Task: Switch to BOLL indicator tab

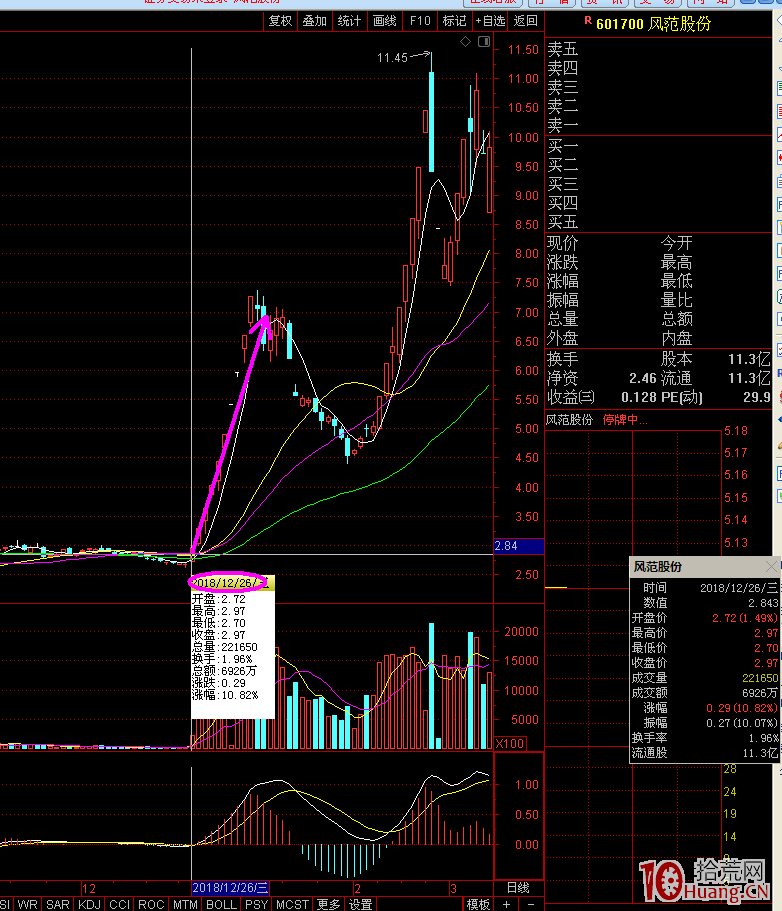Action: tap(221, 904)
